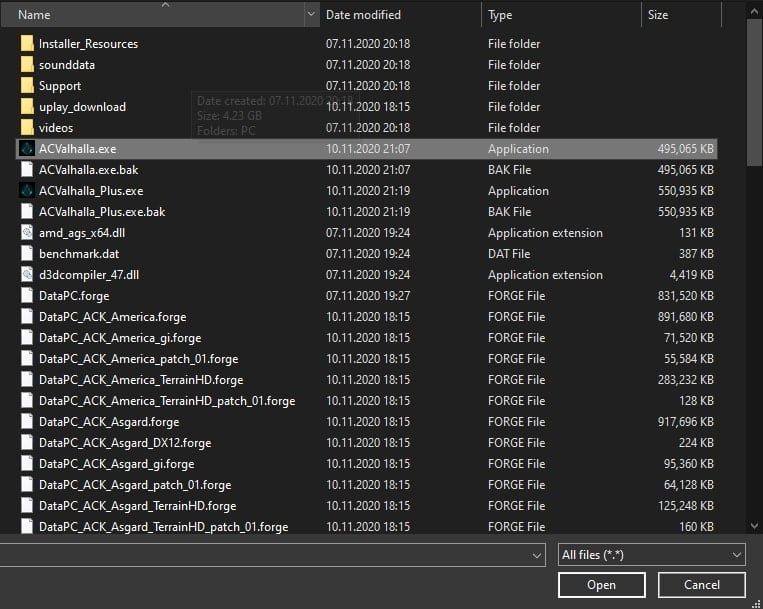Select the file name ACValhalla.exe
The image size is (763, 609).
tap(77, 149)
